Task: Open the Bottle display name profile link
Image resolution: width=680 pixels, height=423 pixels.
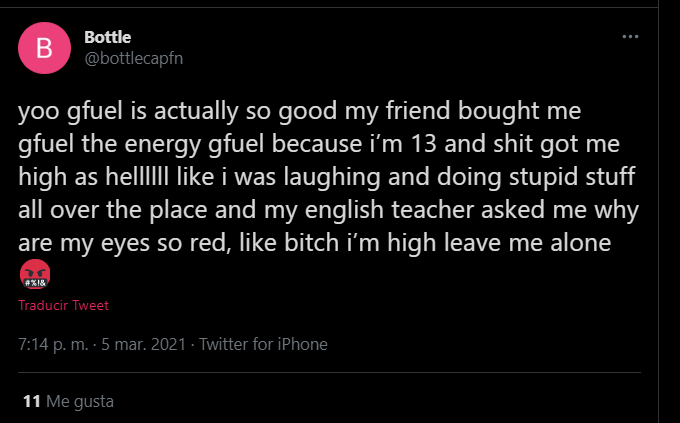Action: click(107, 37)
